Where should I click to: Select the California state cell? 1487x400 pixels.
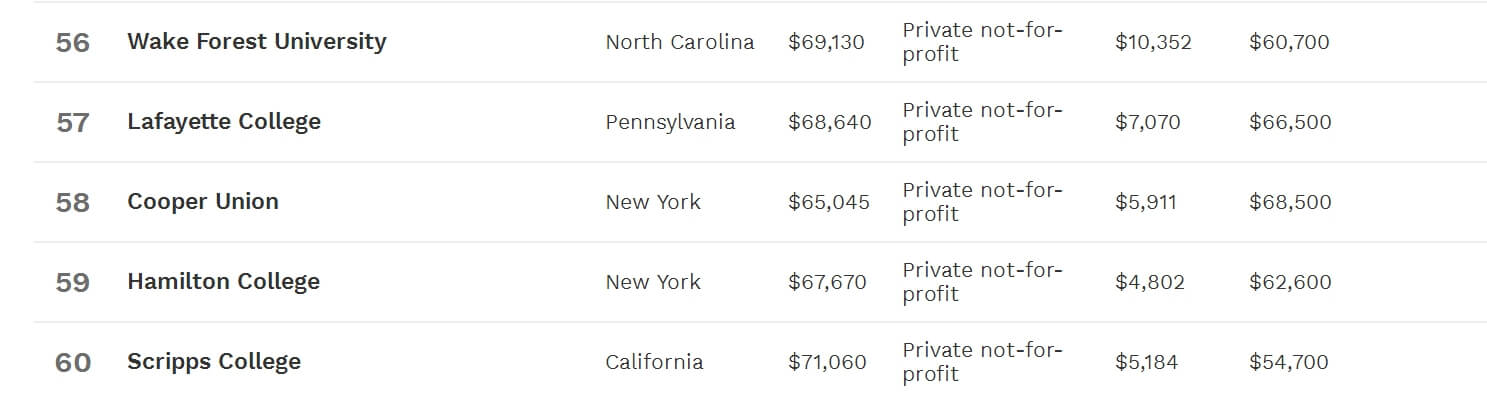(654, 362)
